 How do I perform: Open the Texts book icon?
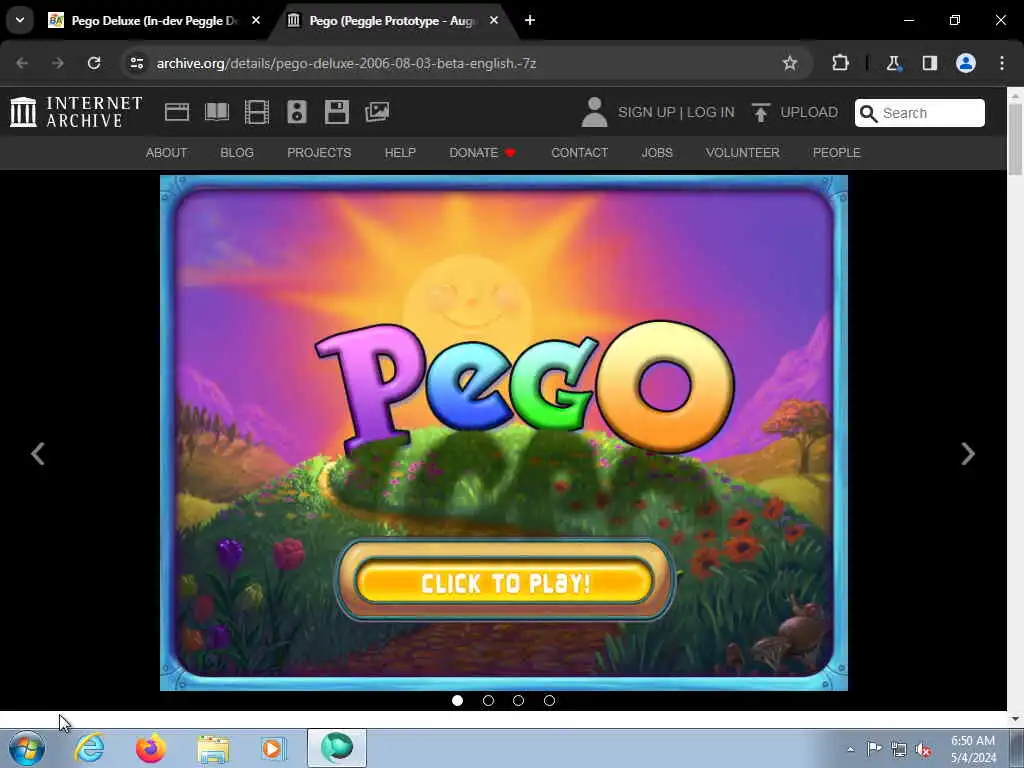tap(217, 112)
